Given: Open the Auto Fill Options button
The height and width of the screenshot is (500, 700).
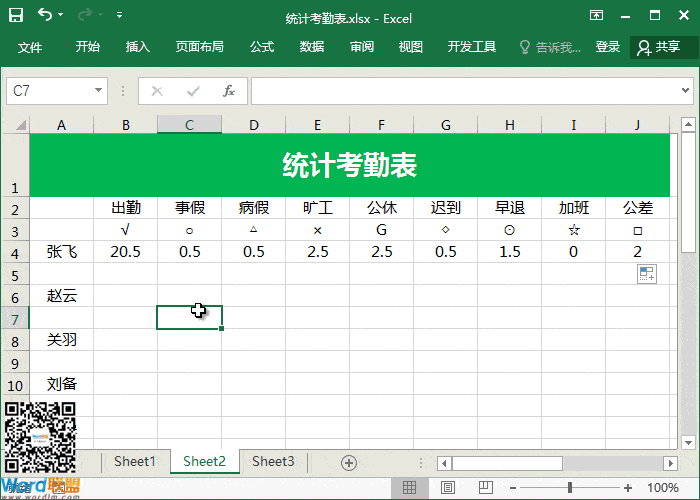Looking at the screenshot, I should (x=646, y=274).
